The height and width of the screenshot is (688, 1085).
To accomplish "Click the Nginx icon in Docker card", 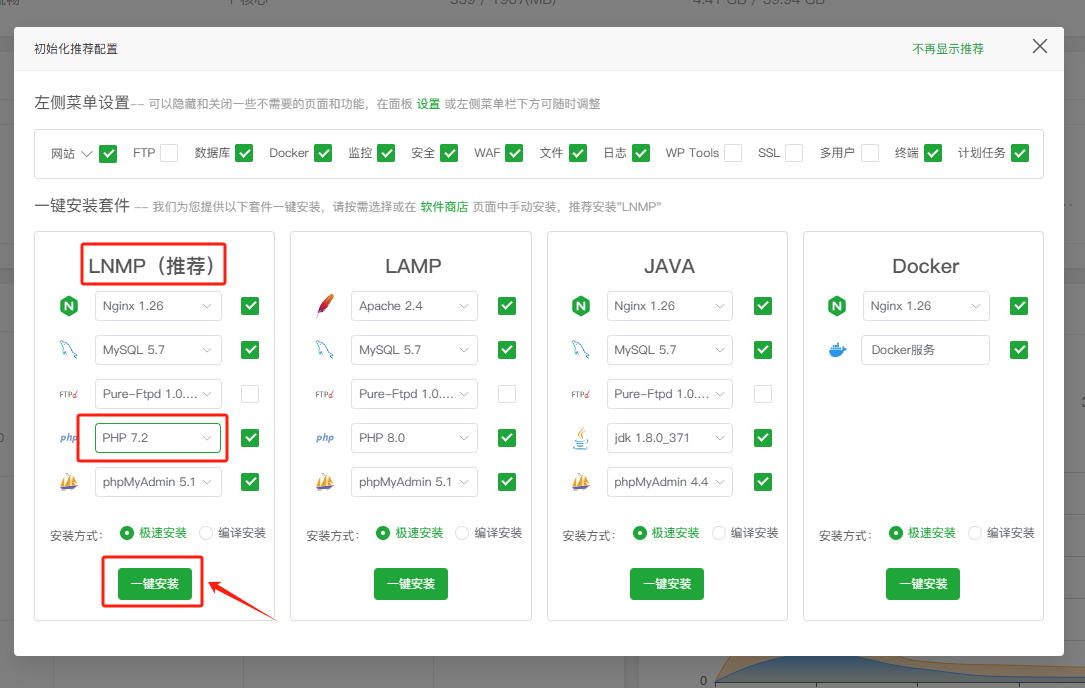I will click(x=837, y=306).
